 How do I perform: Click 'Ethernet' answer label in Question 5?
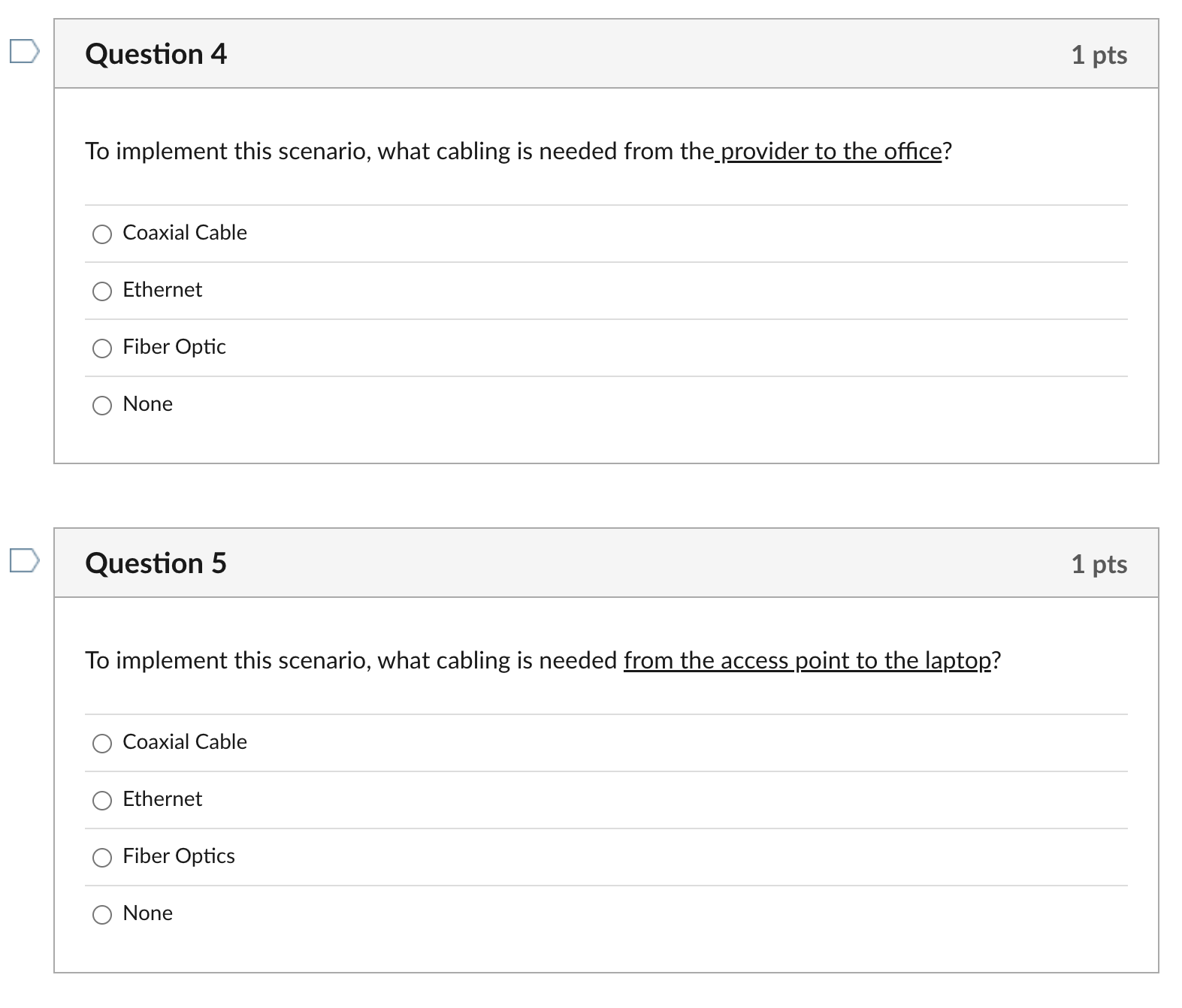click(162, 799)
